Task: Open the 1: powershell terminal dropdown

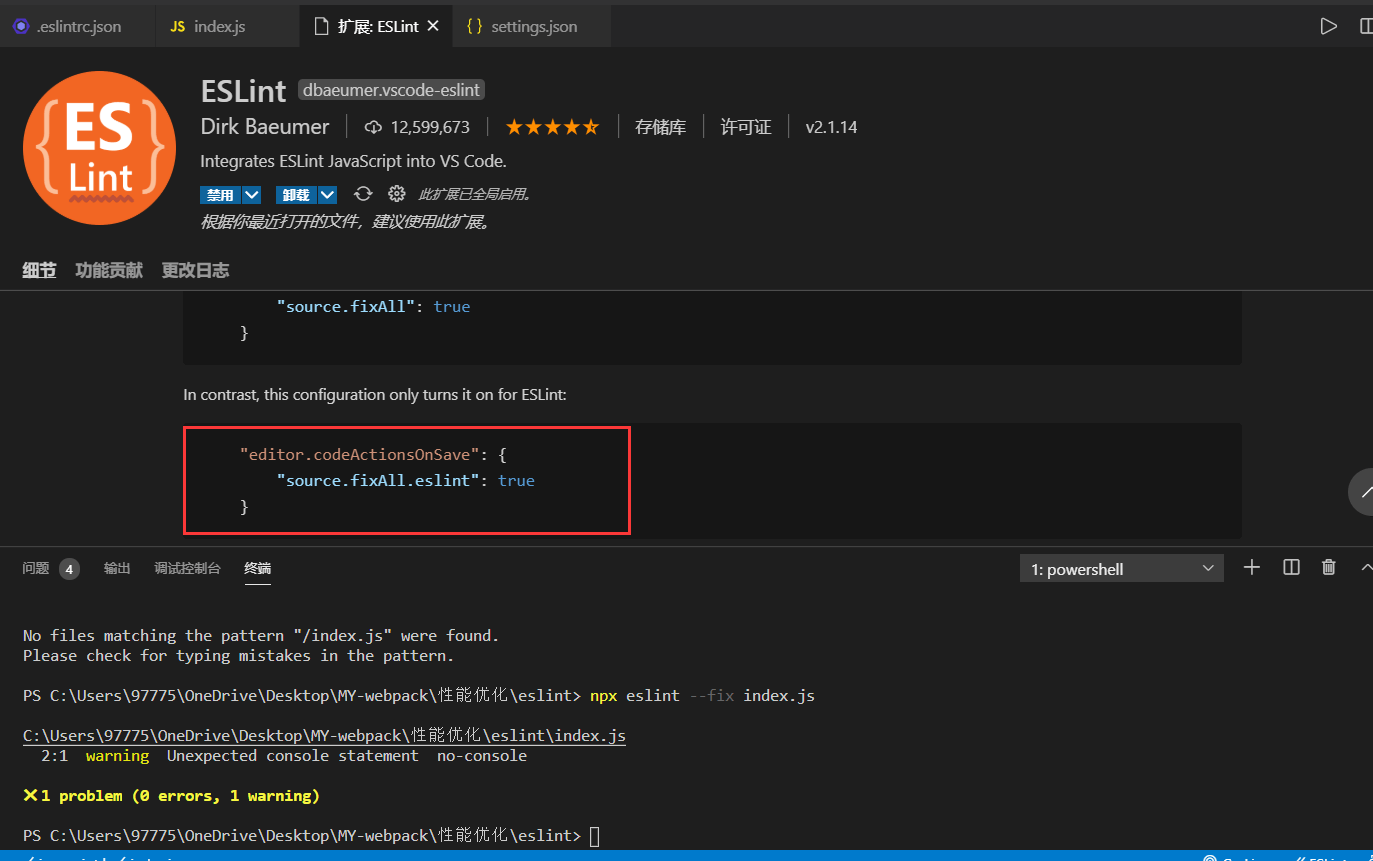Action: pyautogui.click(x=1121, y=569)
